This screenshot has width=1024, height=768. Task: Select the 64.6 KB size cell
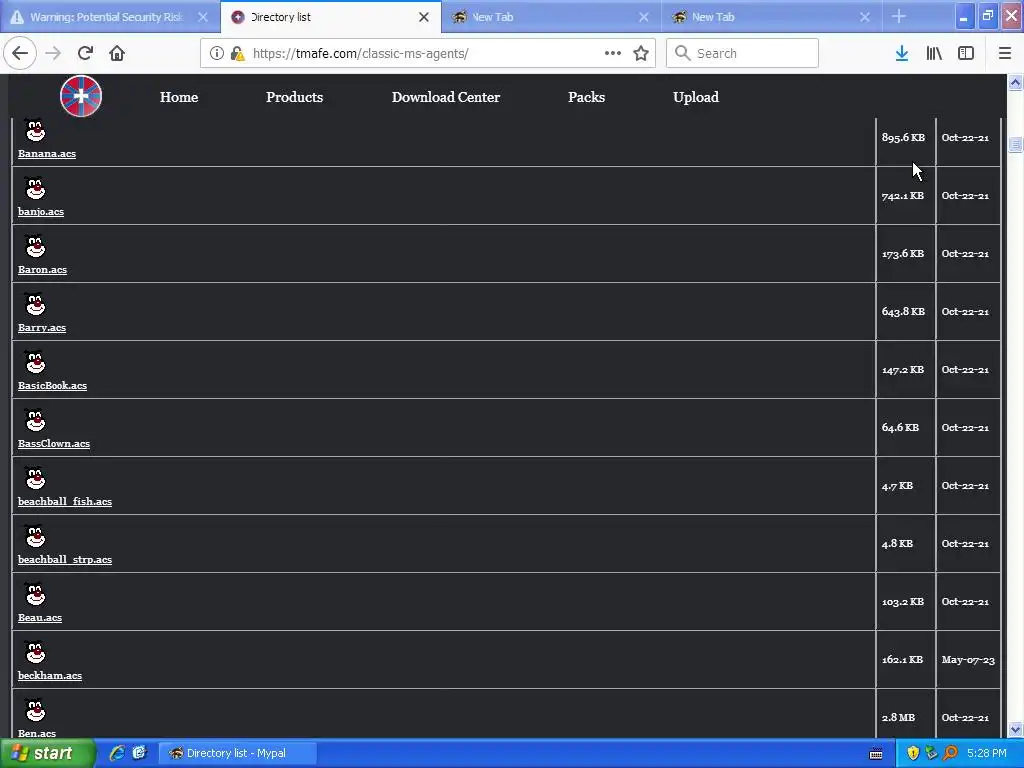tap(906, 428)
